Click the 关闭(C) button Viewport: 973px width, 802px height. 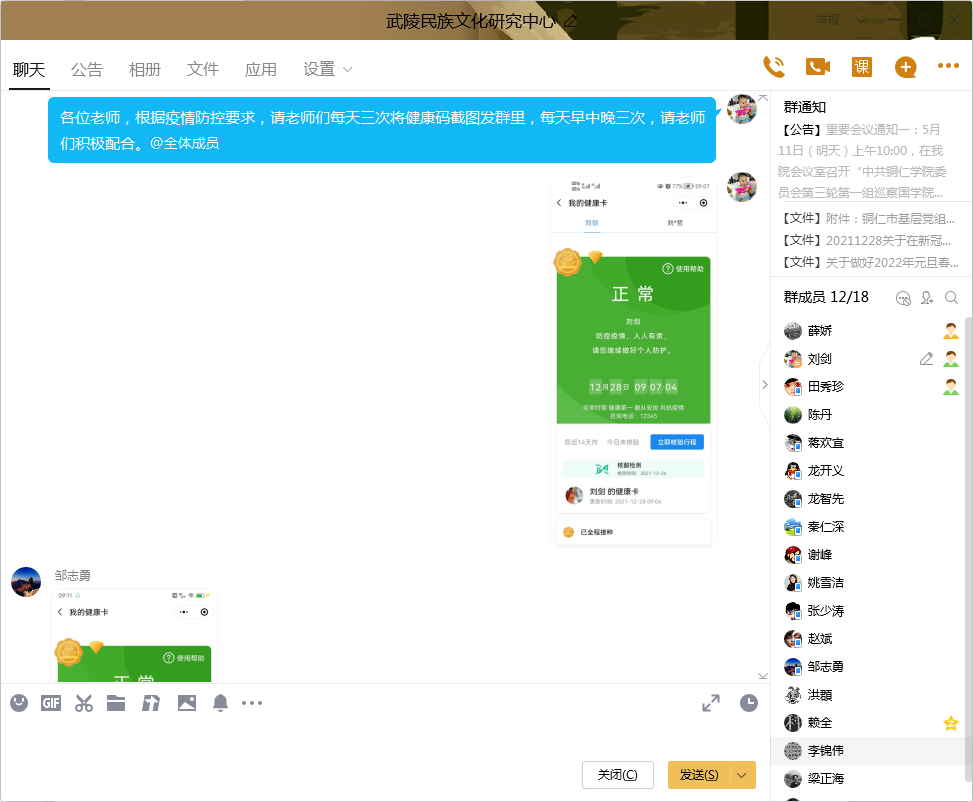click(617, 775)
